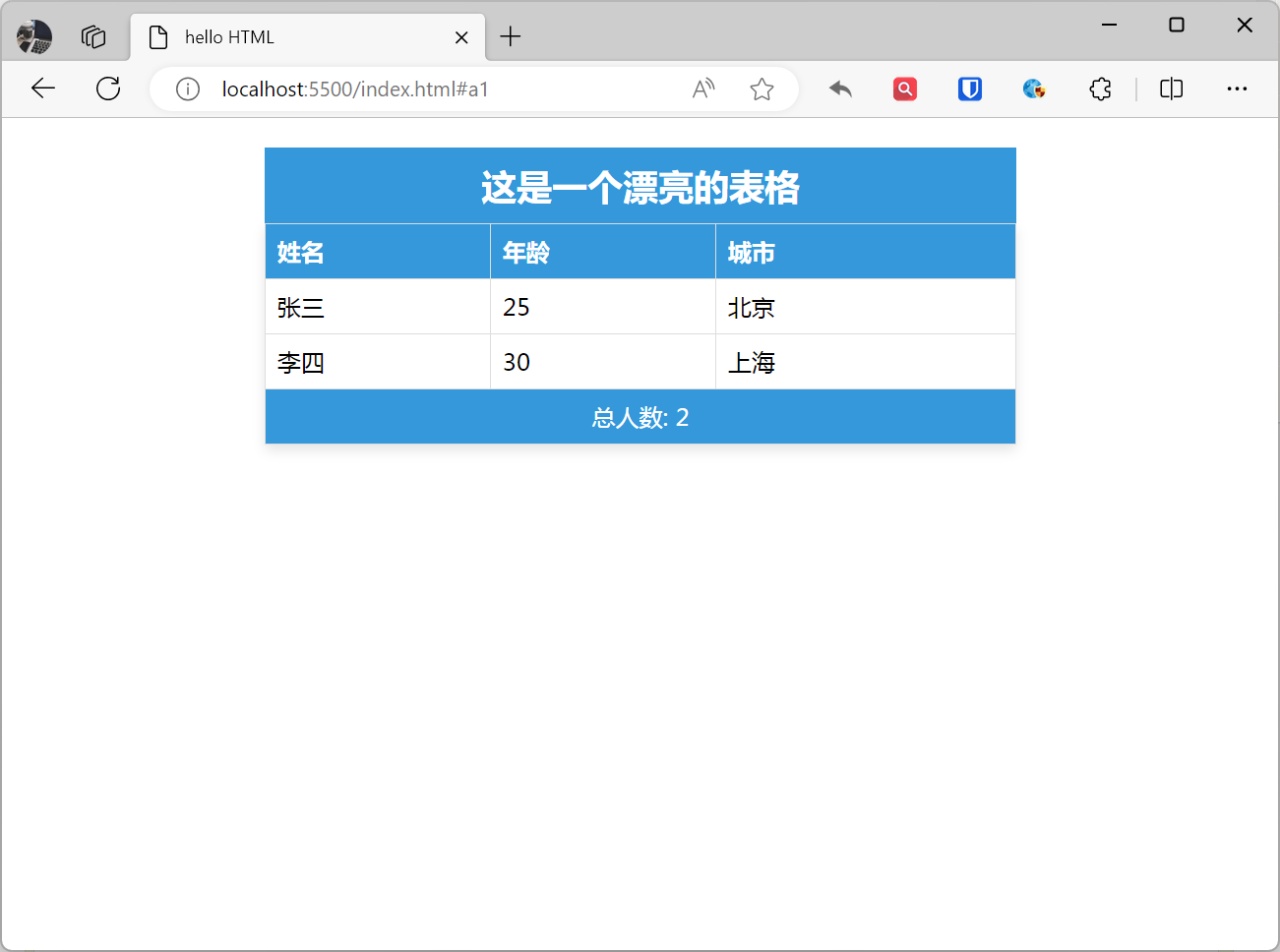This screenshot has width=1280, height=952.
Task: Click the gray reply arrow icon
Action: coord(840,89)
